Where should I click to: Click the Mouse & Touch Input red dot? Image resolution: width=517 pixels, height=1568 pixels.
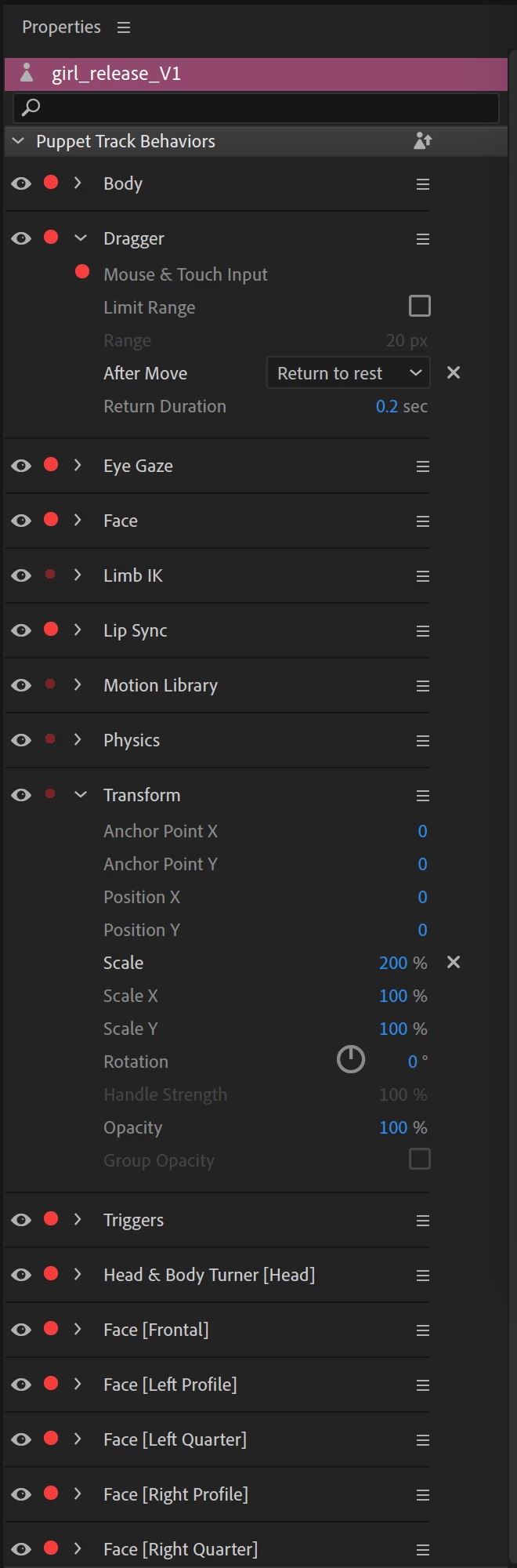pos(82,272)
